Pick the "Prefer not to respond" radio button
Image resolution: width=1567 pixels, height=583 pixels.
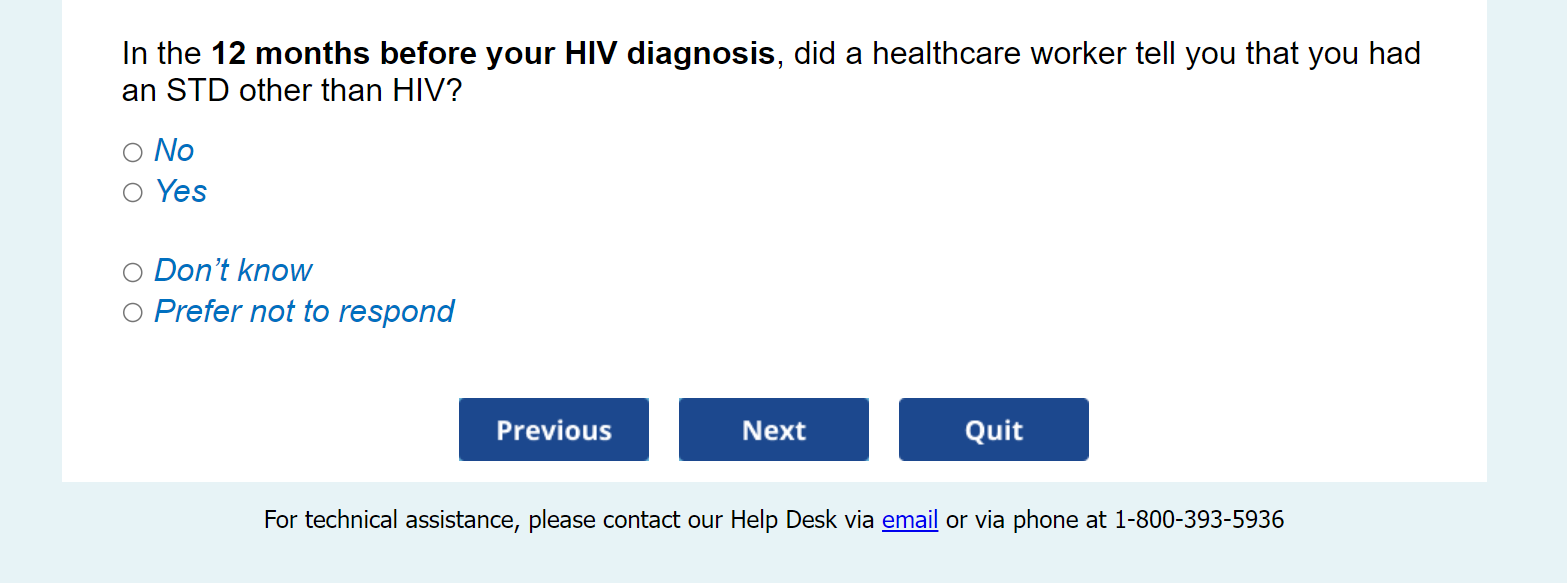coord(133,313)
